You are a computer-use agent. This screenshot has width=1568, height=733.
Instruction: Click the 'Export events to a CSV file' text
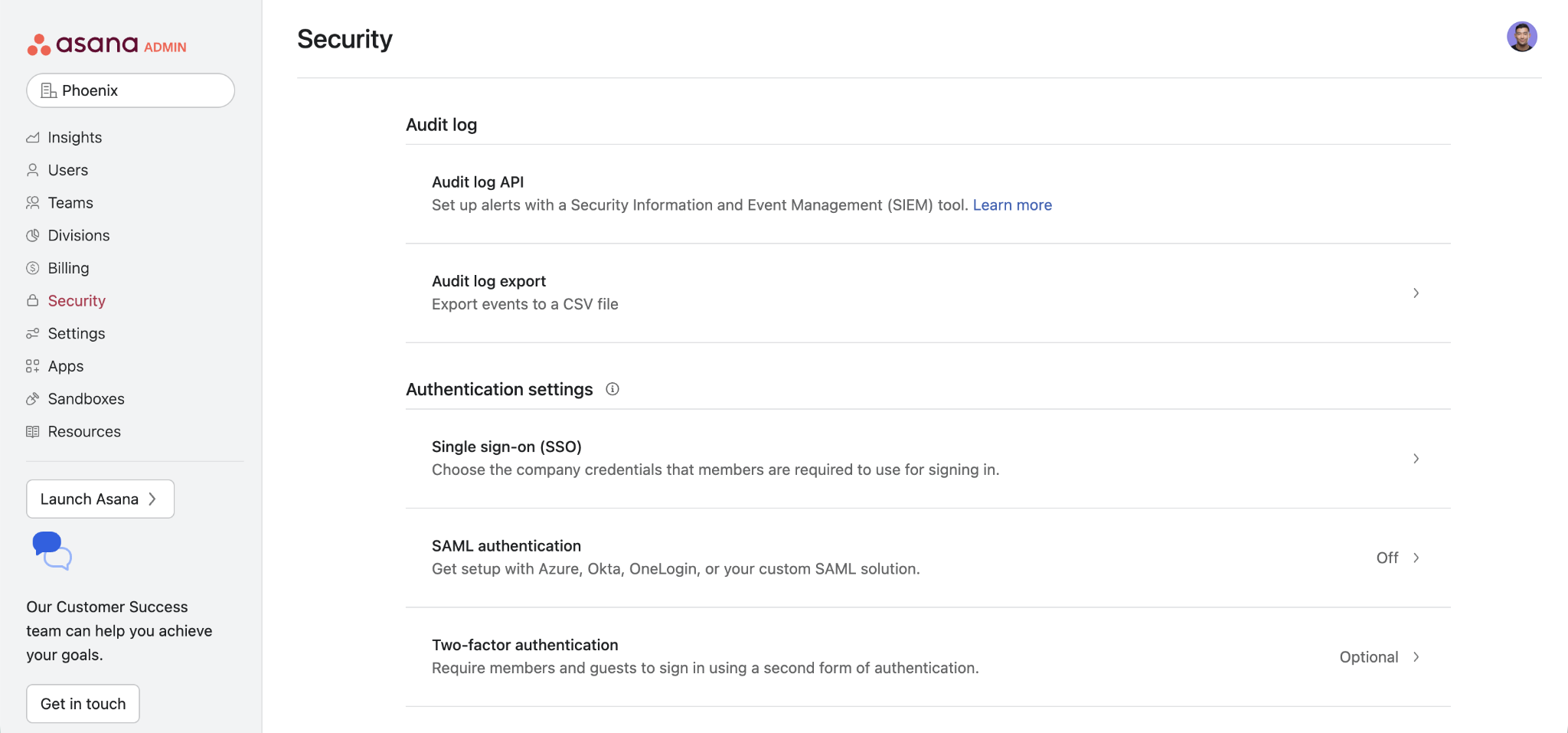coord(525,304)
